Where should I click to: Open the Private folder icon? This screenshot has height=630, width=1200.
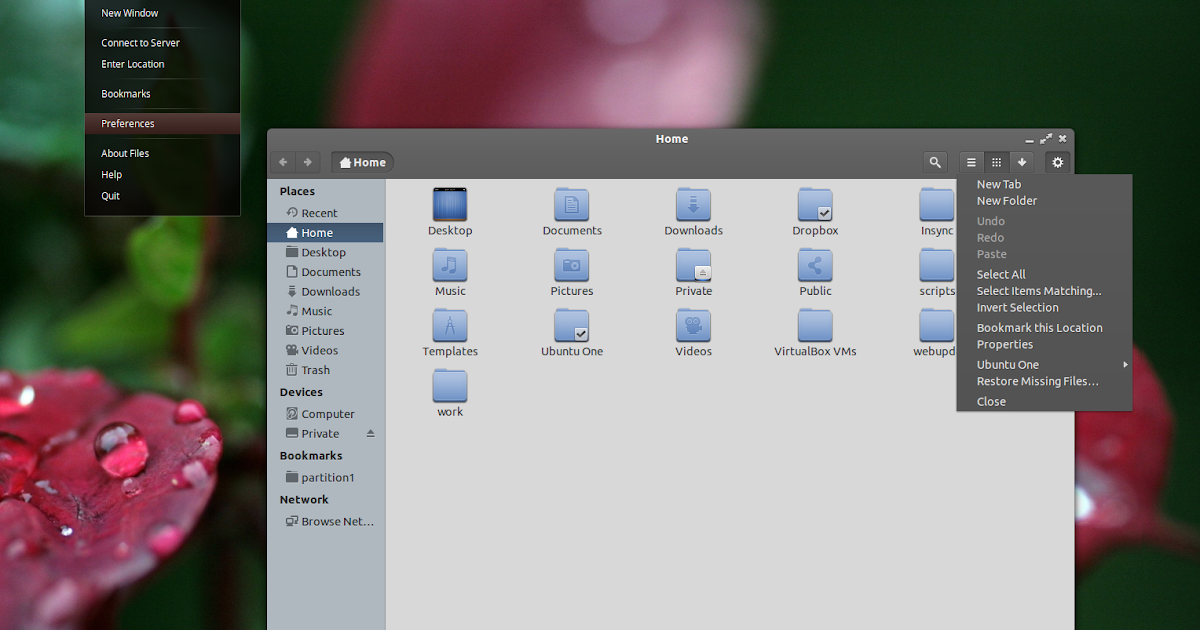(693, 265)
